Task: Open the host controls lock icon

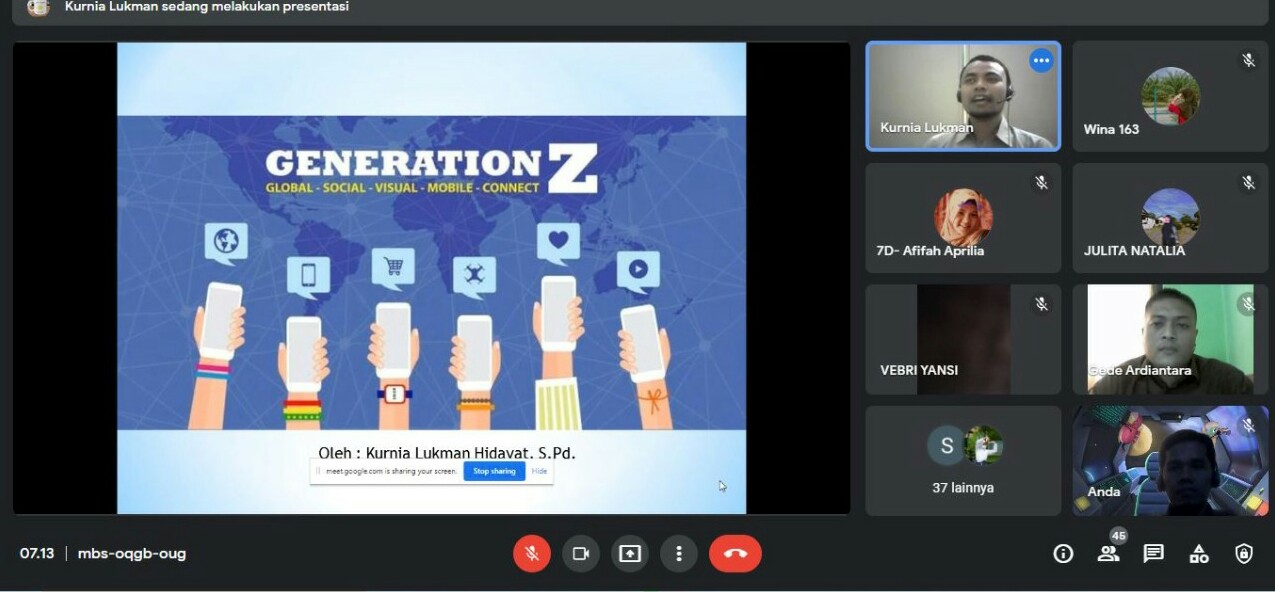Action: pos(1244,553)
